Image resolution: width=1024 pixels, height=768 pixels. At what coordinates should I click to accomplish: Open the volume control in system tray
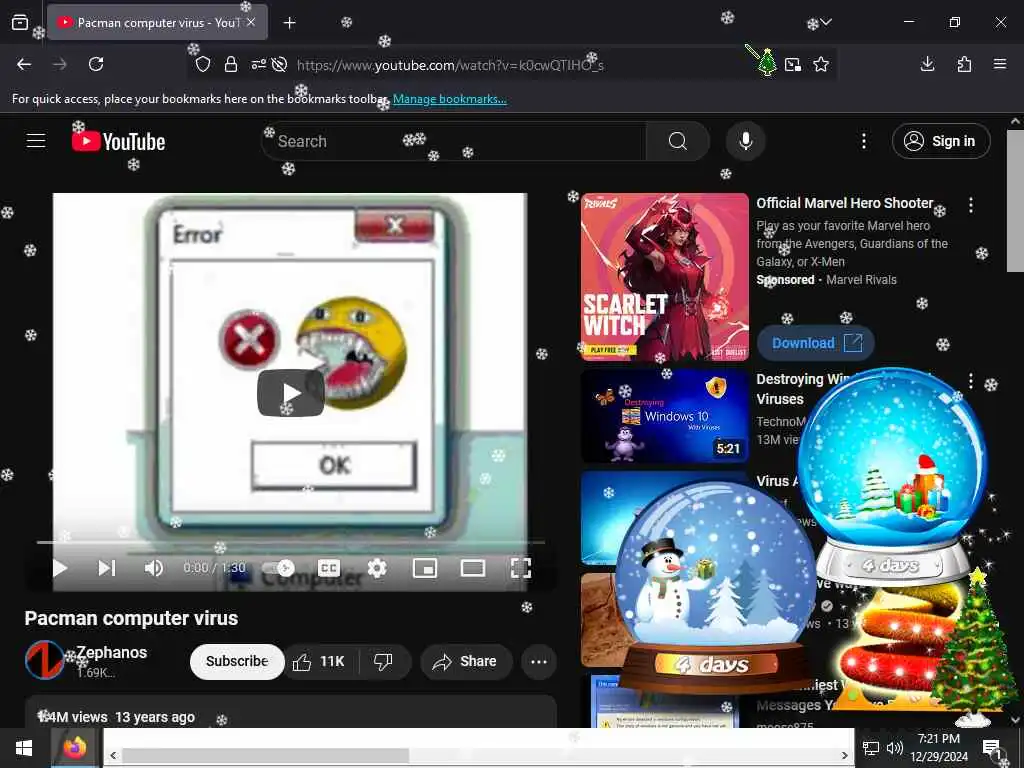[x=895, y=748]
